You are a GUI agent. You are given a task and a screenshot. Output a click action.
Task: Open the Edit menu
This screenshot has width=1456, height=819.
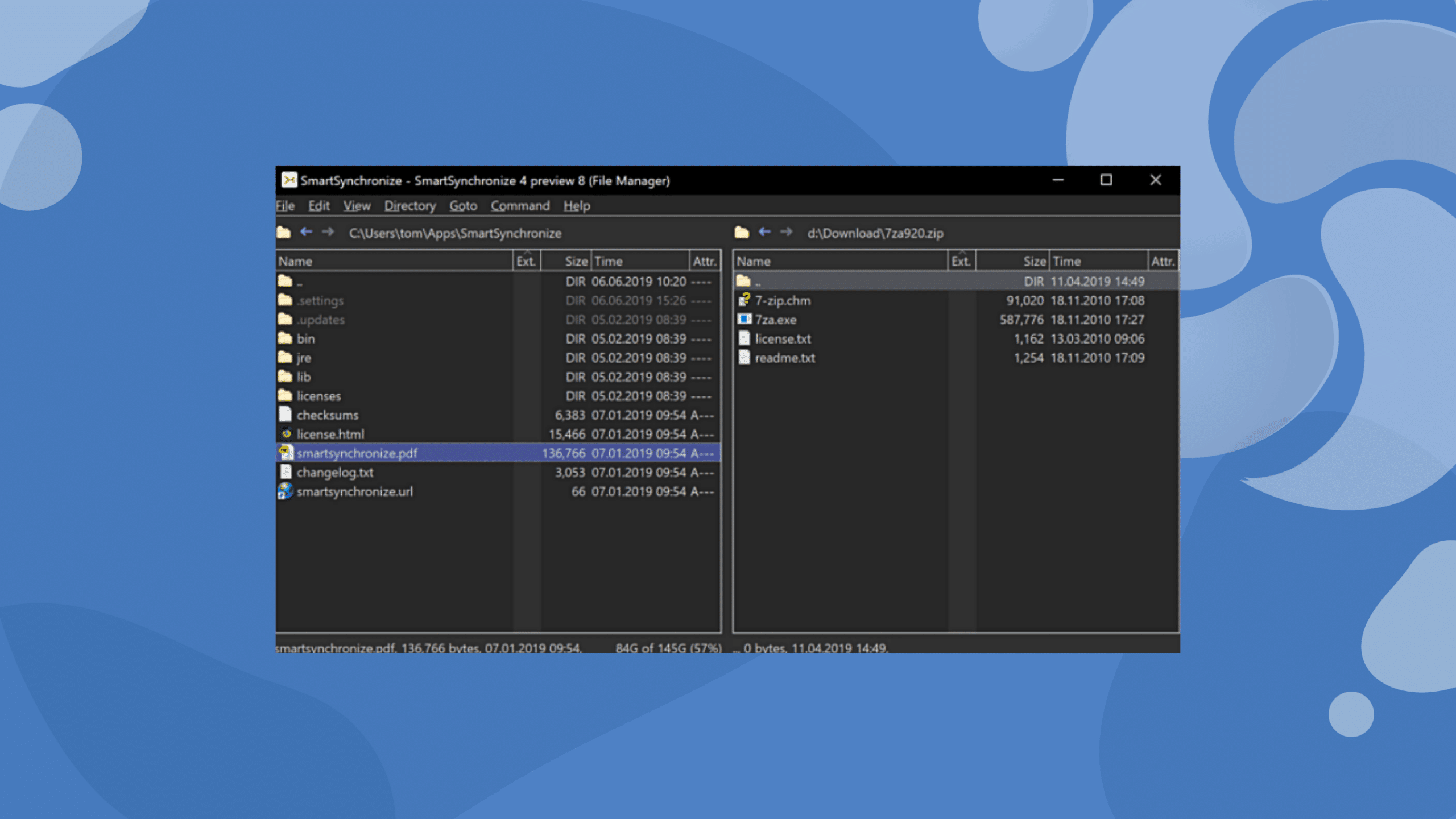click(x=318, y=206)
